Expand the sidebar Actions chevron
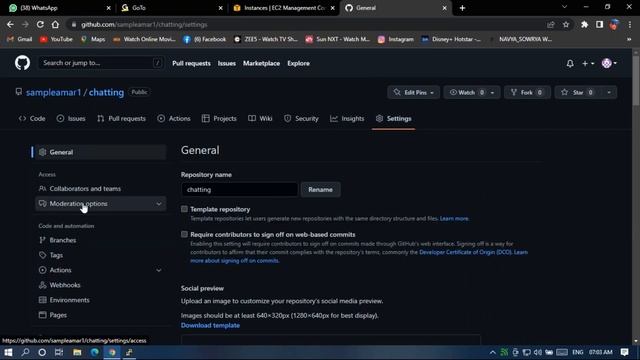This screenshot has width=640, height=360. click(x=159, y=270)
